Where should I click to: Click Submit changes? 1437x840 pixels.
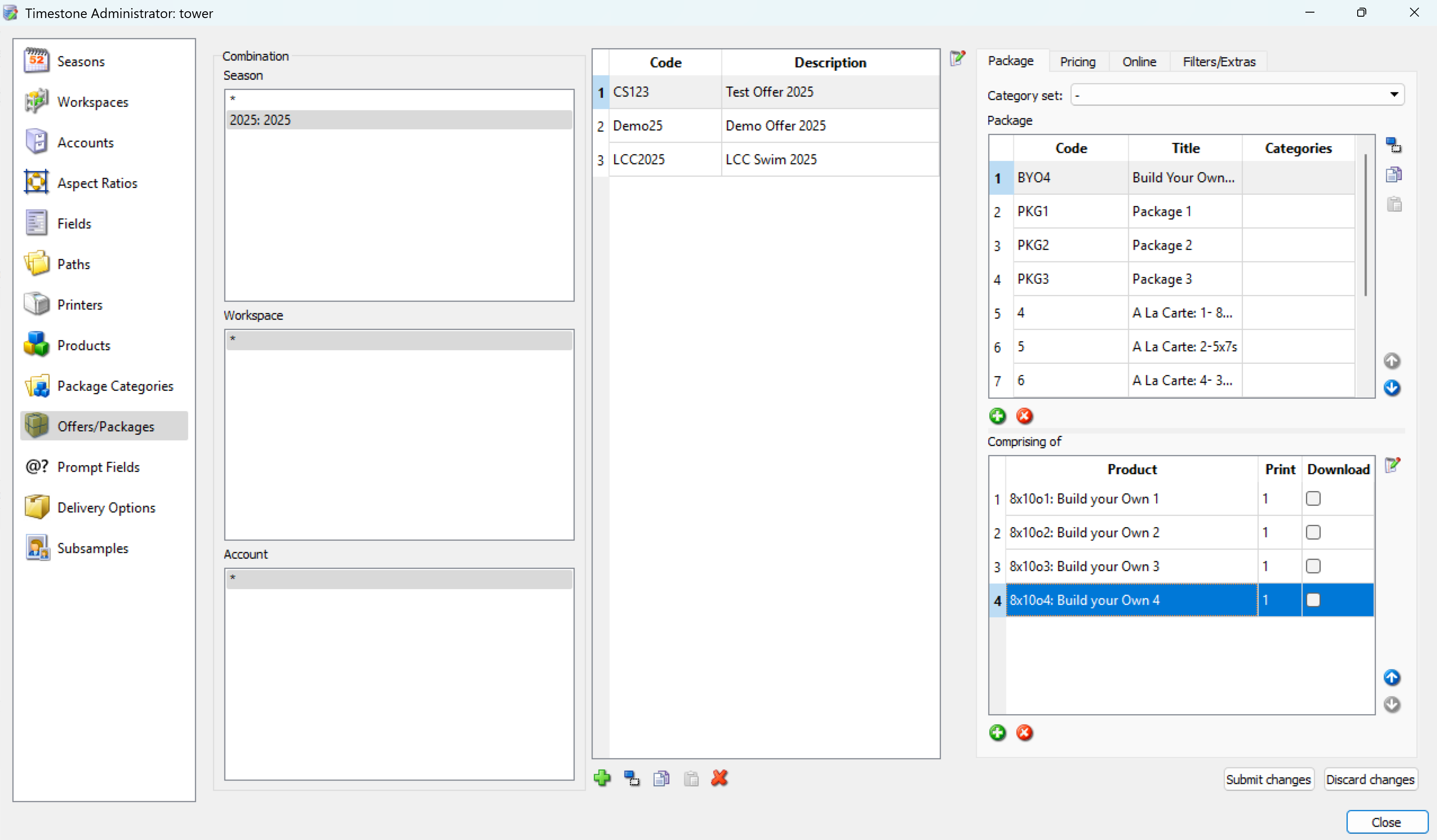[x=1268, y=779]
